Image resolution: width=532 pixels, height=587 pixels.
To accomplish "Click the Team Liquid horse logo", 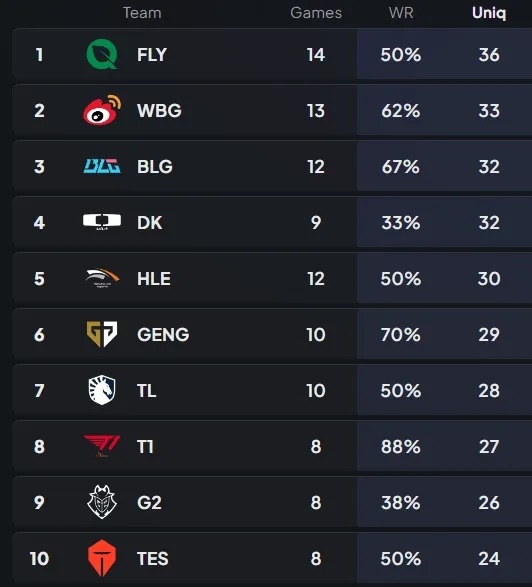I will 102,390.
